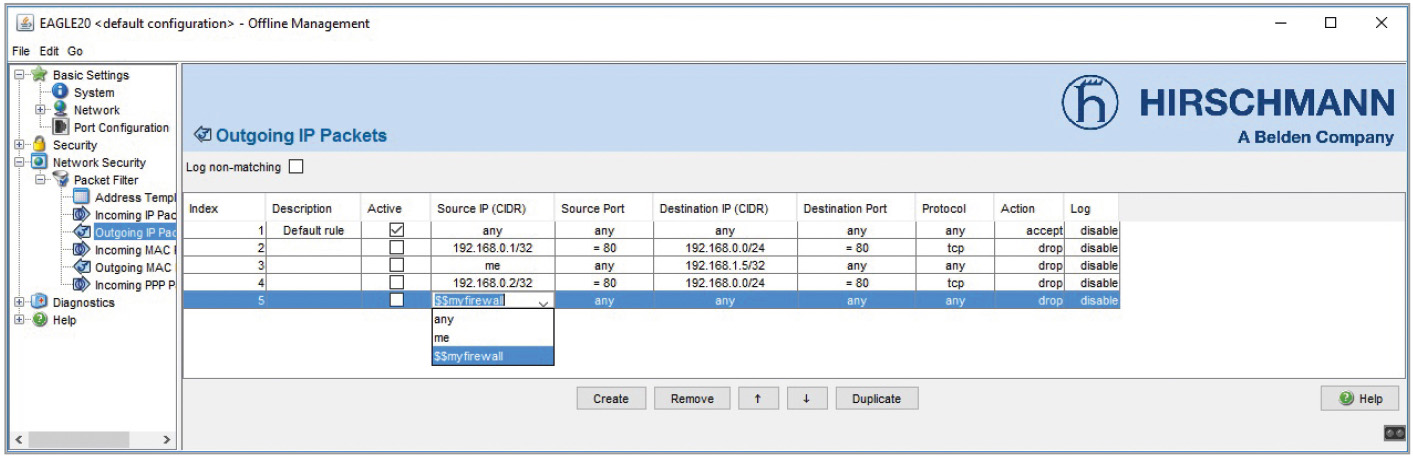Viewport: 1413px width, 458px height.
Task: Choose 'me' from Source IP dropdown list
Action: [x=441, y=338]
